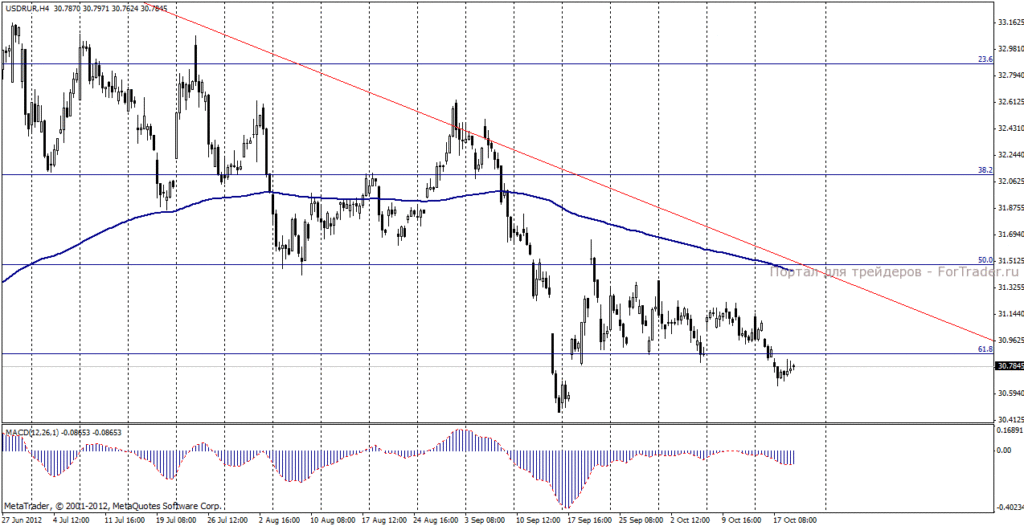Click the current price tag 30.7845
This screenshot has height=526, width=1024.
(x=1009, y=366)
